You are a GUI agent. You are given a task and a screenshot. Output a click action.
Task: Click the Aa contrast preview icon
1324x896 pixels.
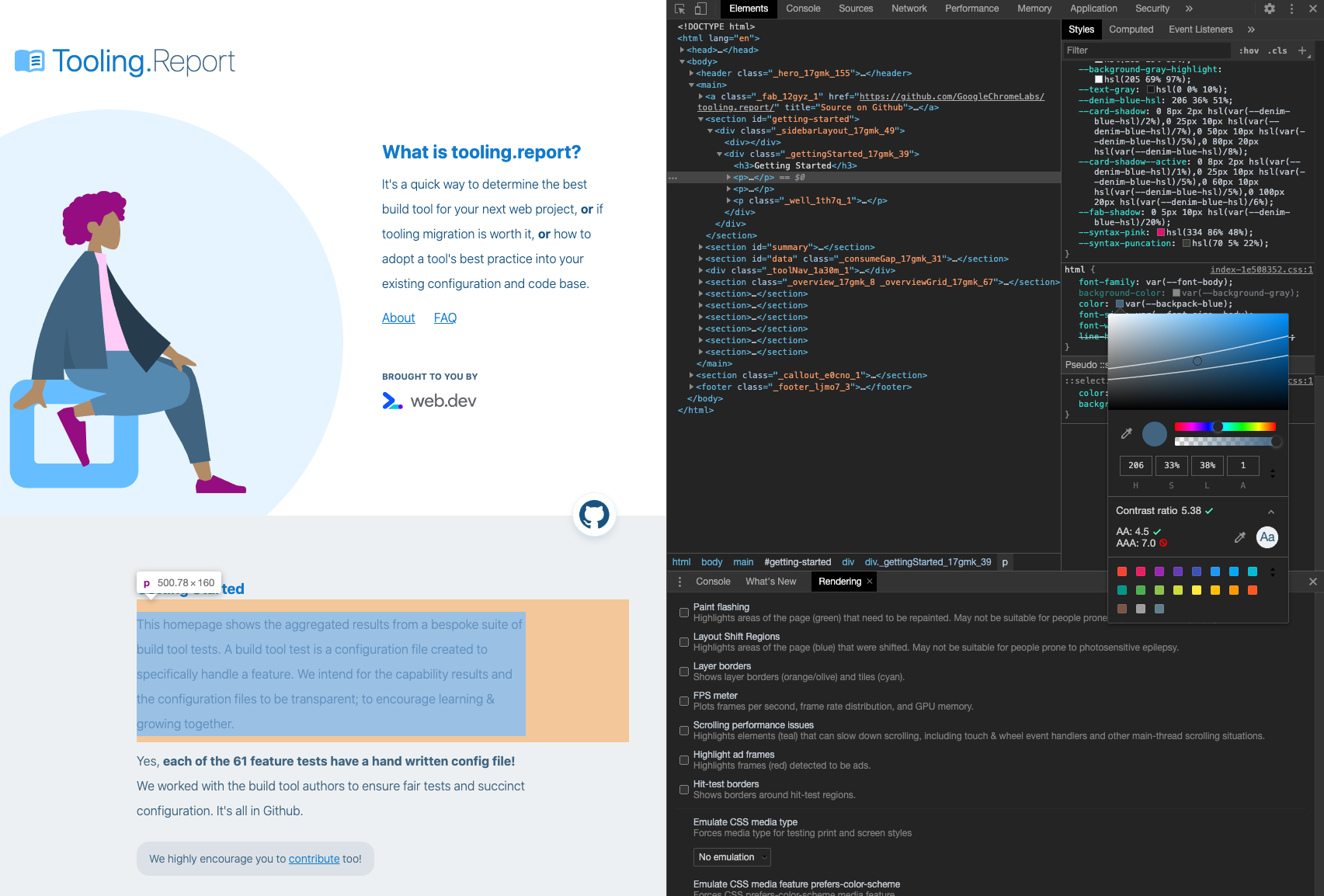pos(1267,537)
